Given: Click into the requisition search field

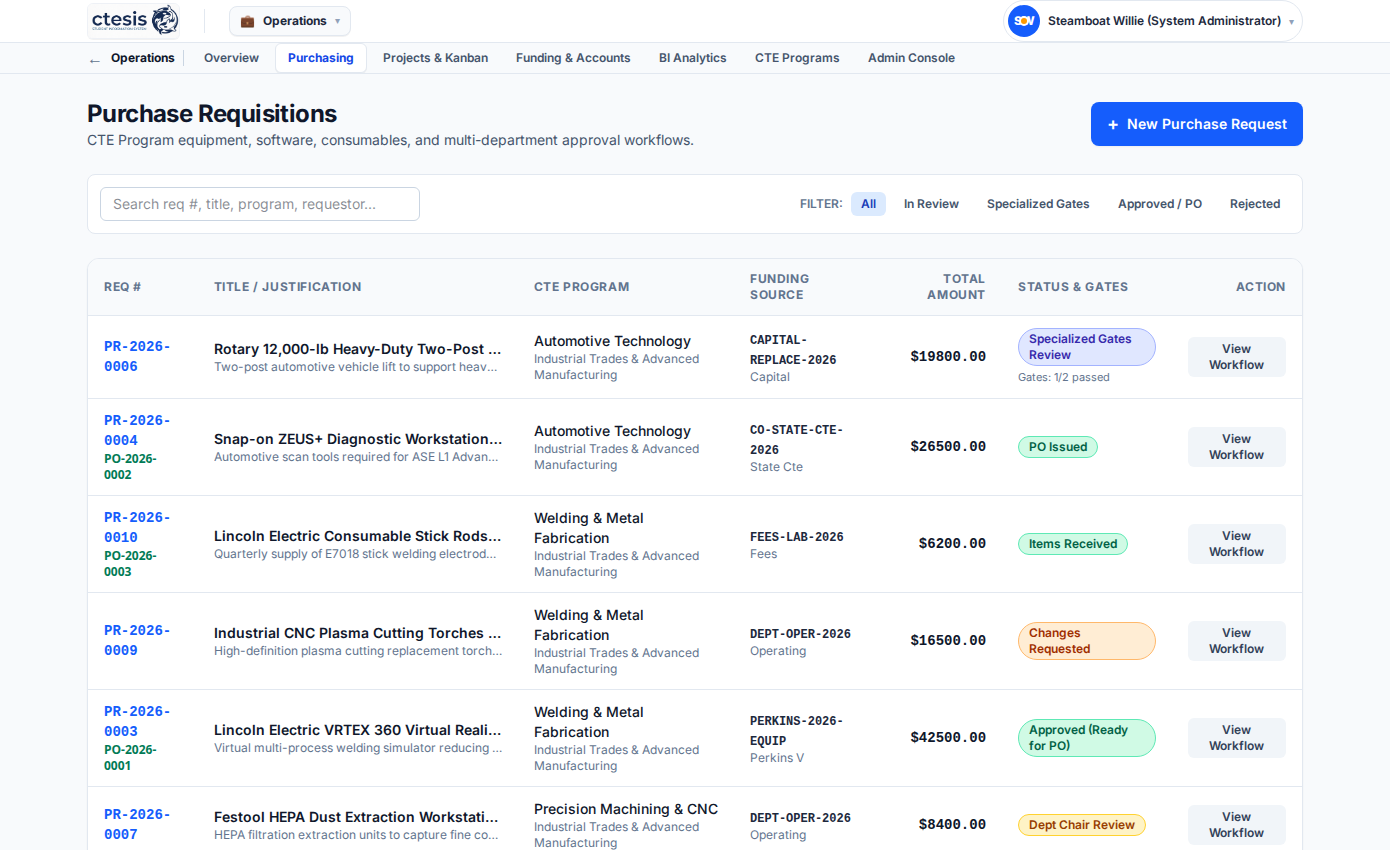Looking at the screenshot, I should (x=260, y=204).
